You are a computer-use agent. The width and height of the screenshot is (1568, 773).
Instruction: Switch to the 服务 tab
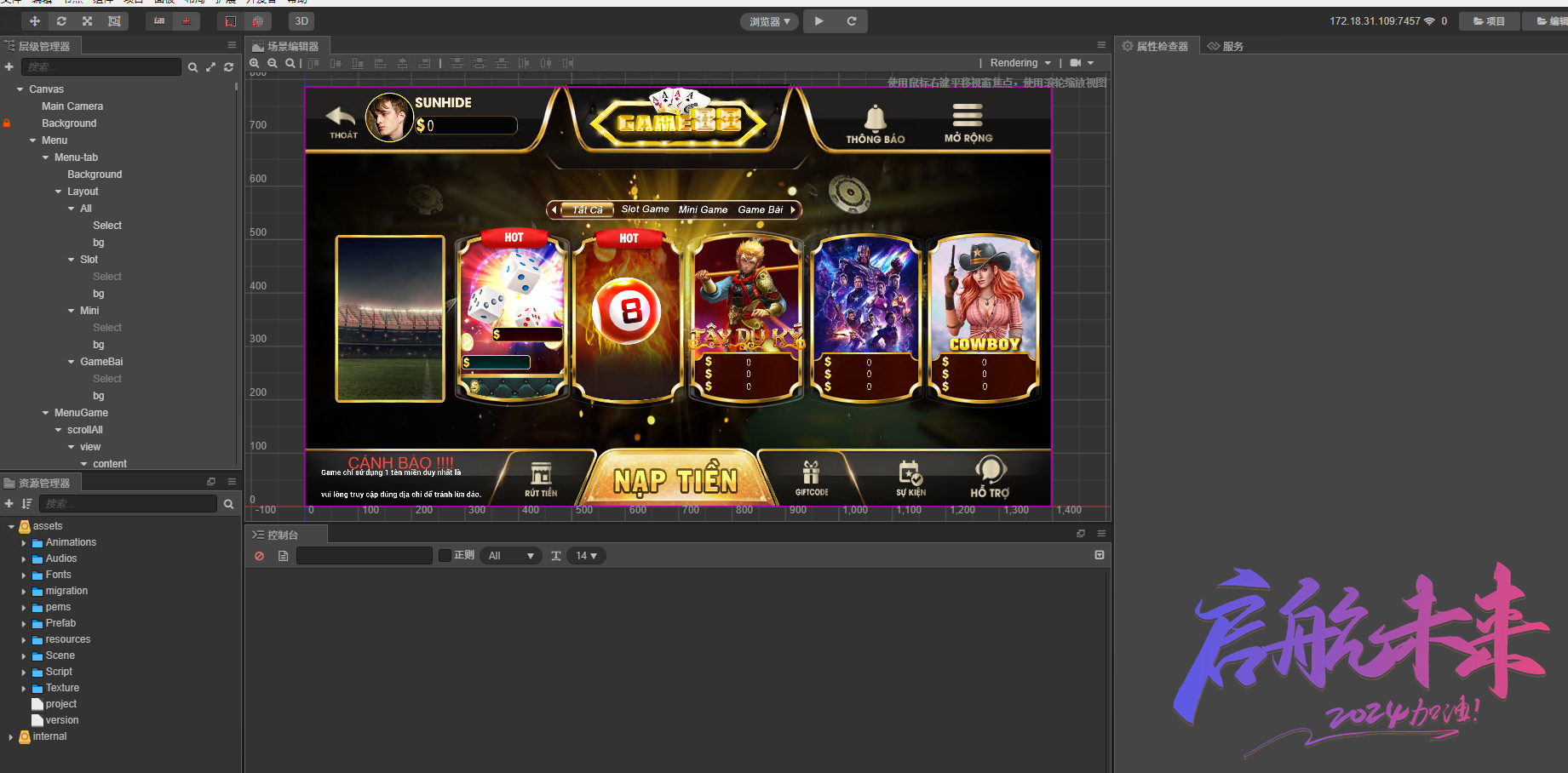tap(1226, 46)
